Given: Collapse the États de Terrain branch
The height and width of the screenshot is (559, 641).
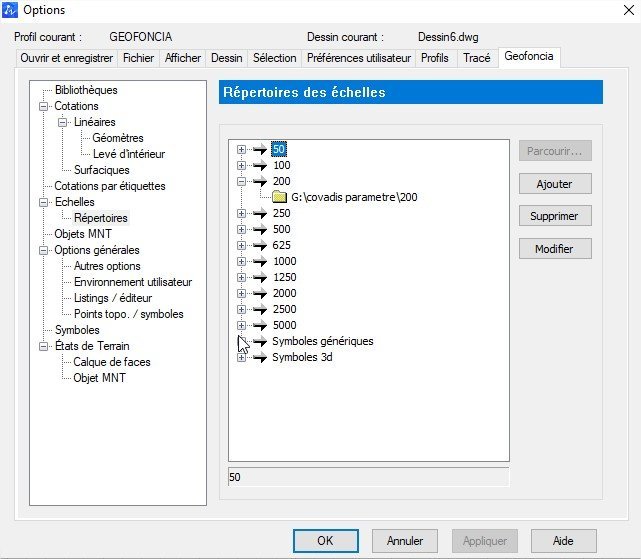Looking at the screenshot, I should pos(43,346).
